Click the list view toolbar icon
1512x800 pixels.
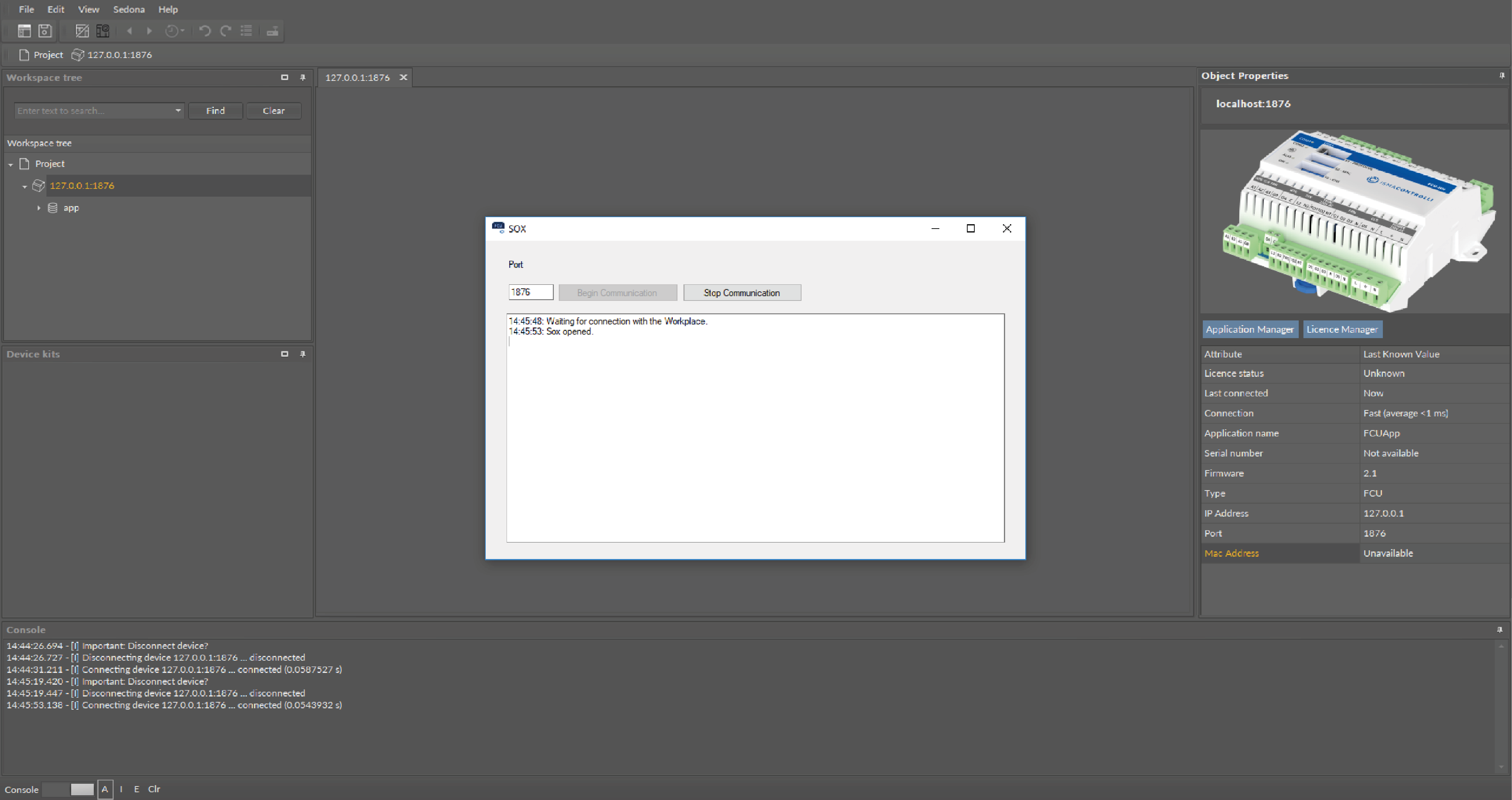pos(247,31)
